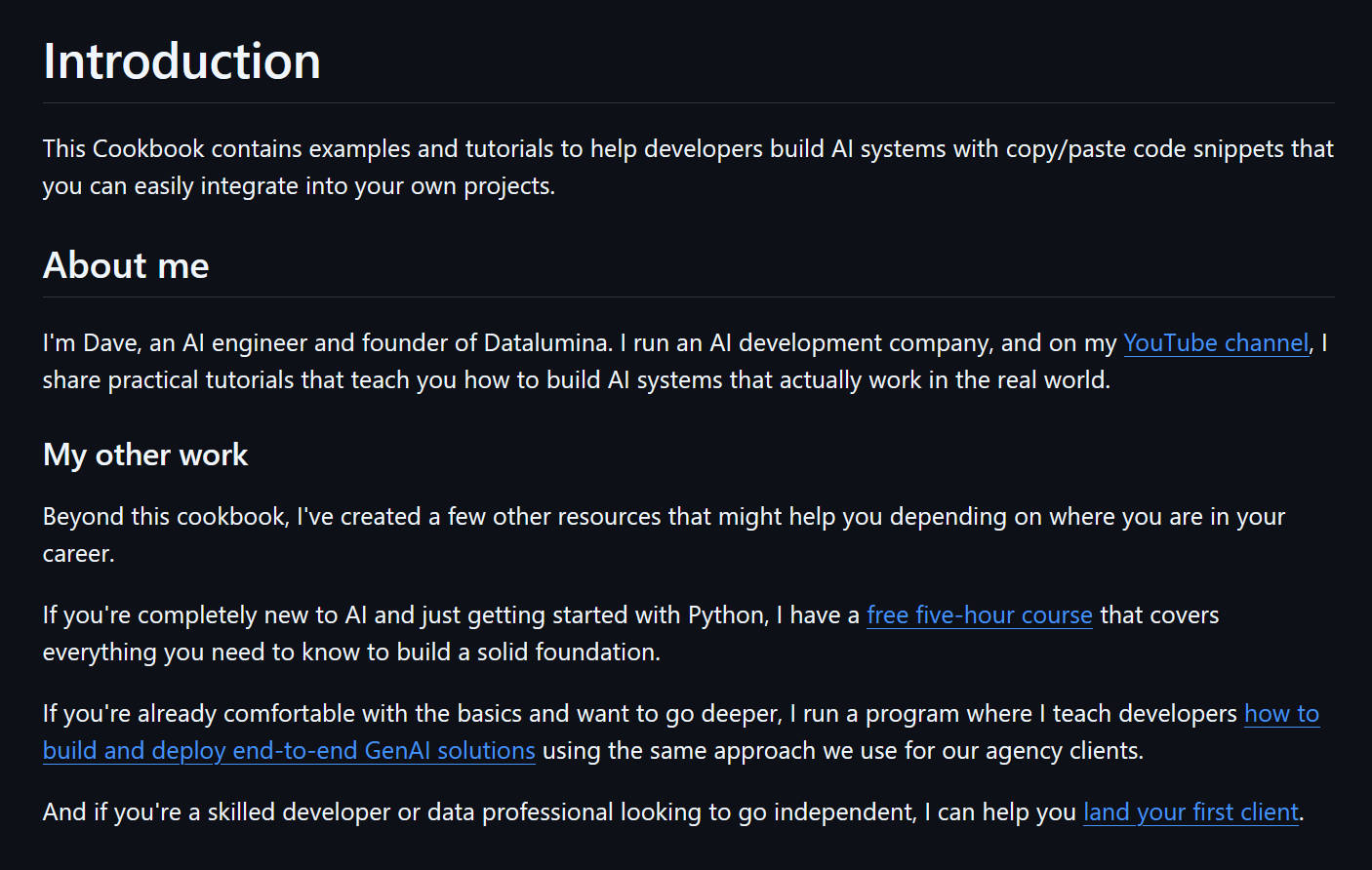Follow the land your first client link
Screen dimensions: 1372x870
[1191, 812]
